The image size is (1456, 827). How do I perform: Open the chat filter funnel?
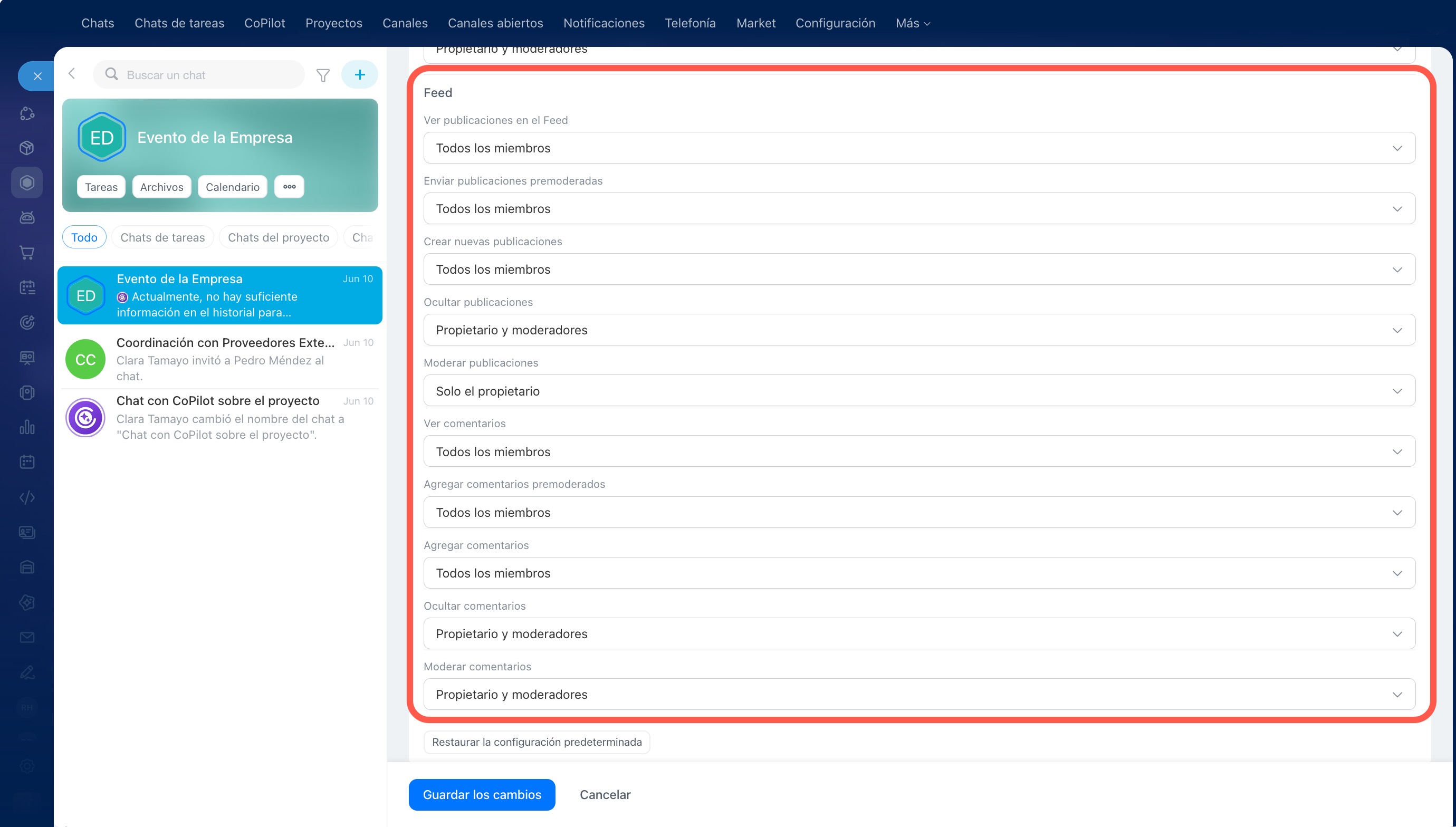[x=323, y=75]
